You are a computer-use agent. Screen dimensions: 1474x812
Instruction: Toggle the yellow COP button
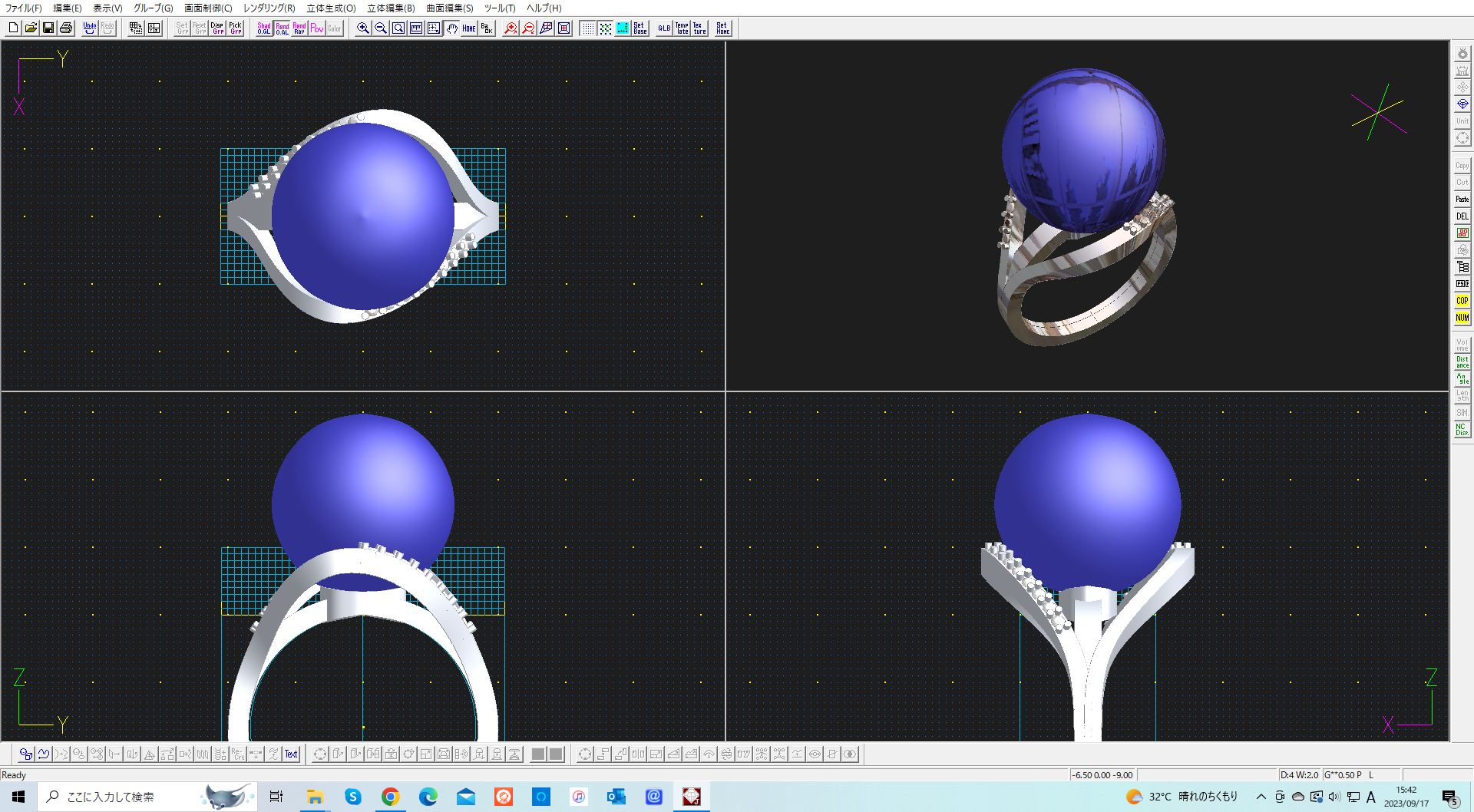1462,301
